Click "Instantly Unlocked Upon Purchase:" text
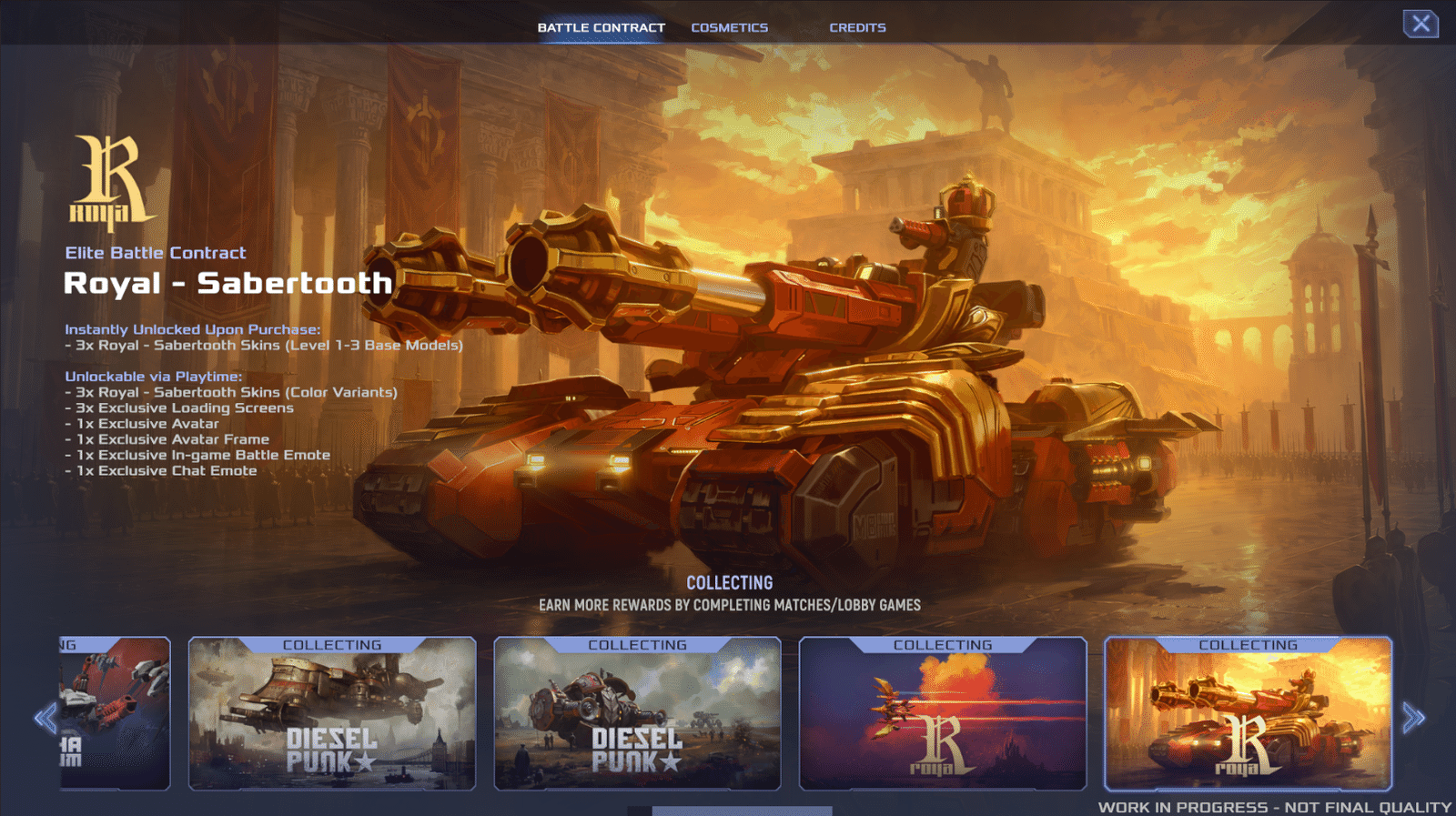Image resolution: width=1456 pixels, height=816 pixels. tap(193, 329)
